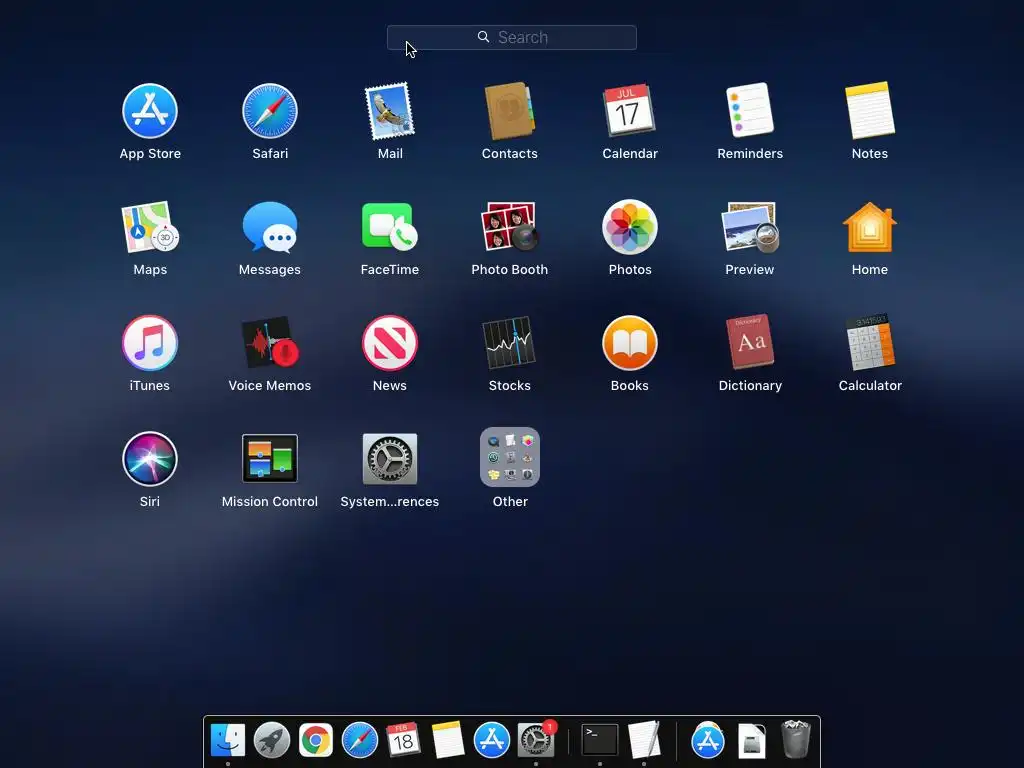1024x768 pixels.
Task: Launch the Reminders app
Action: (x=750, y=110)
